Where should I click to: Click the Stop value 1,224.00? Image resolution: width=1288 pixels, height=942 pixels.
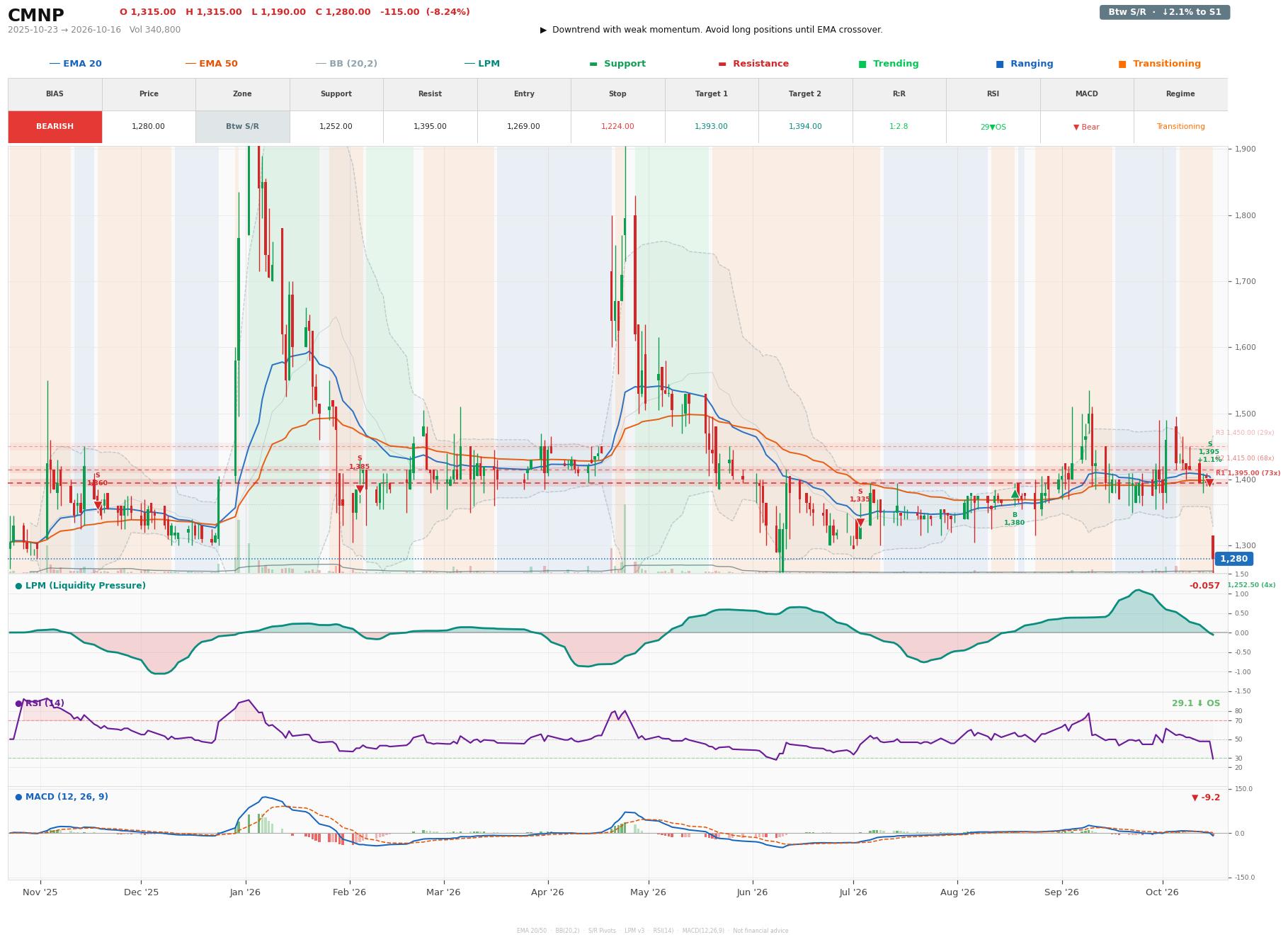[x=617, y=127]
